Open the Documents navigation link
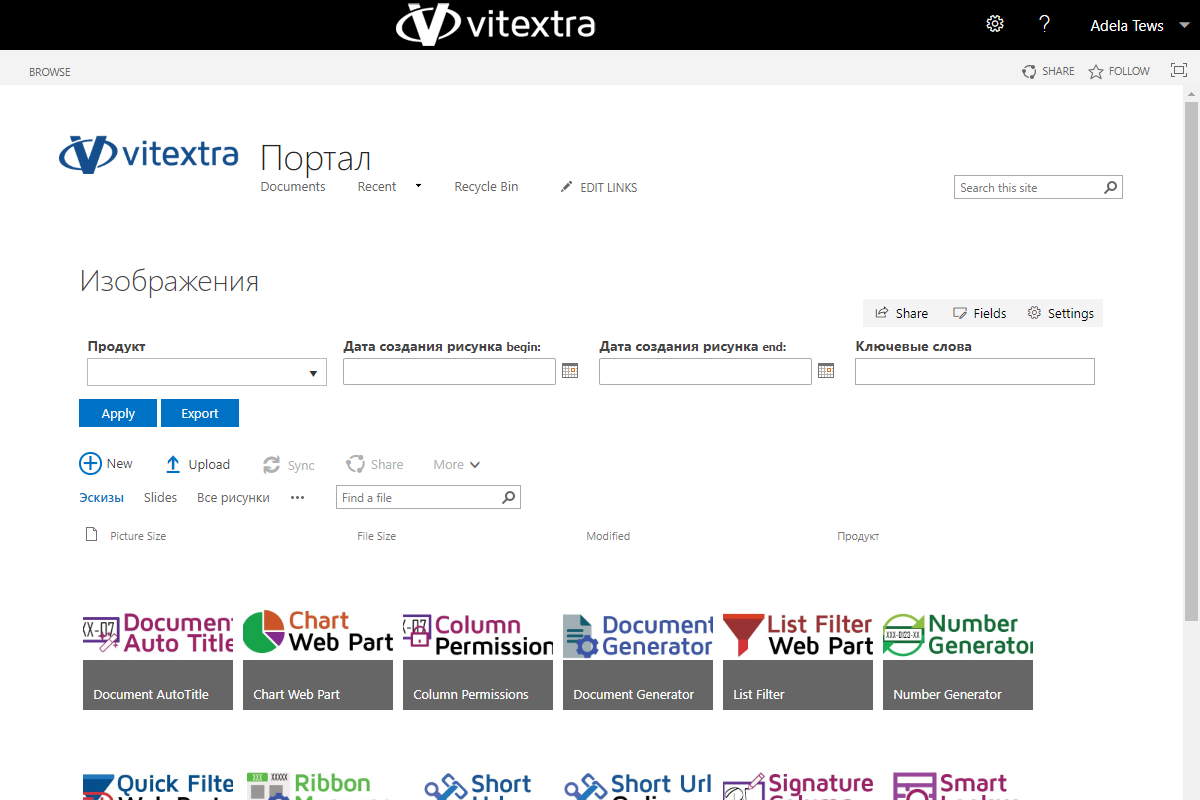Screen dimensions: 1200x800 (293, 187)
